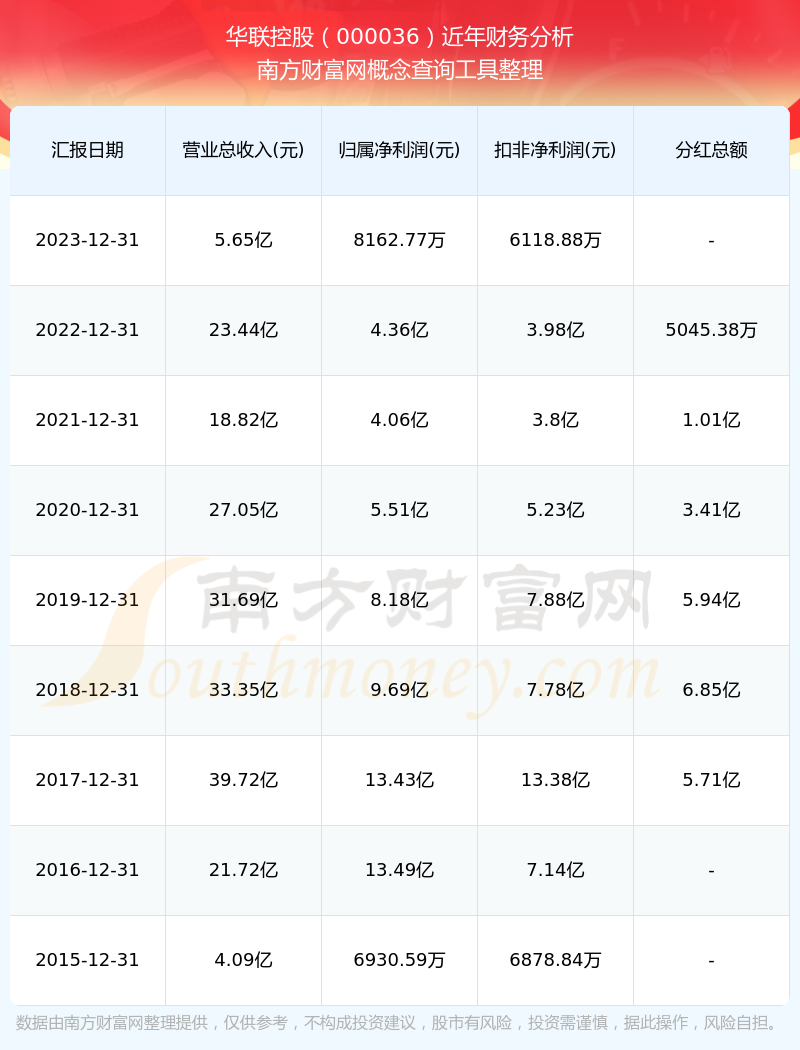The height and width of the screenshot is (1050, 800).
Task: Select the 27.05亿 revenue cell
Action: coord(244,510)
